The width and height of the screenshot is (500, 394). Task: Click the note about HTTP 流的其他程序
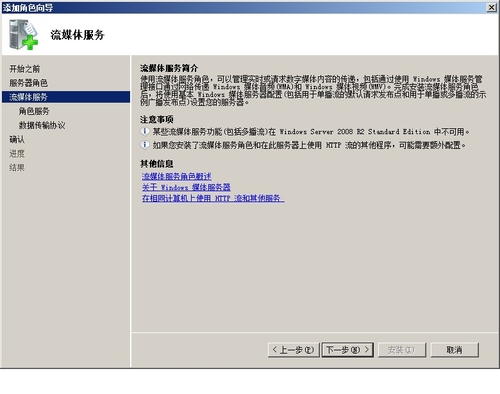coord(309,145)
